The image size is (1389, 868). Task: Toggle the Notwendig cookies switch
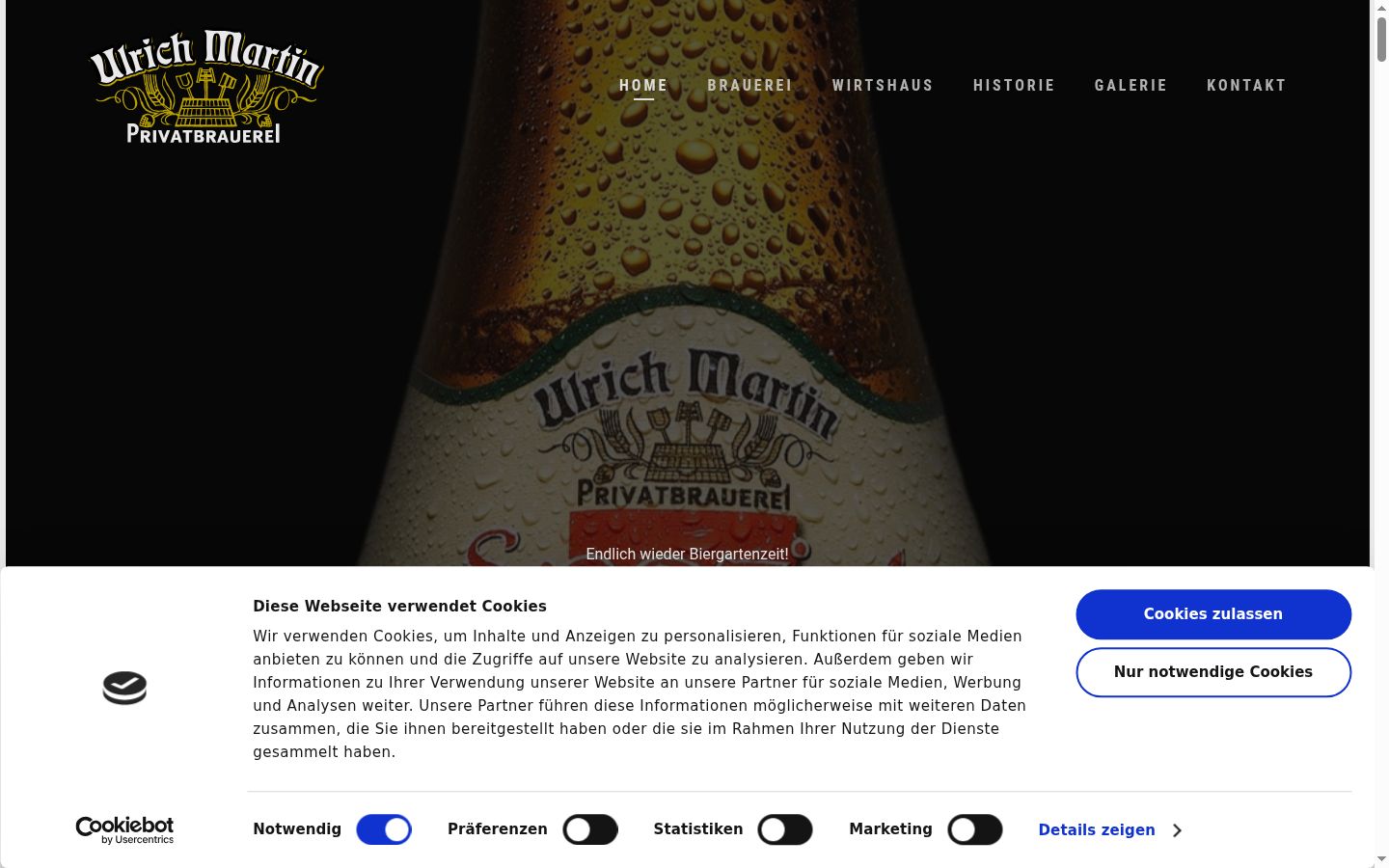[384, 829]
